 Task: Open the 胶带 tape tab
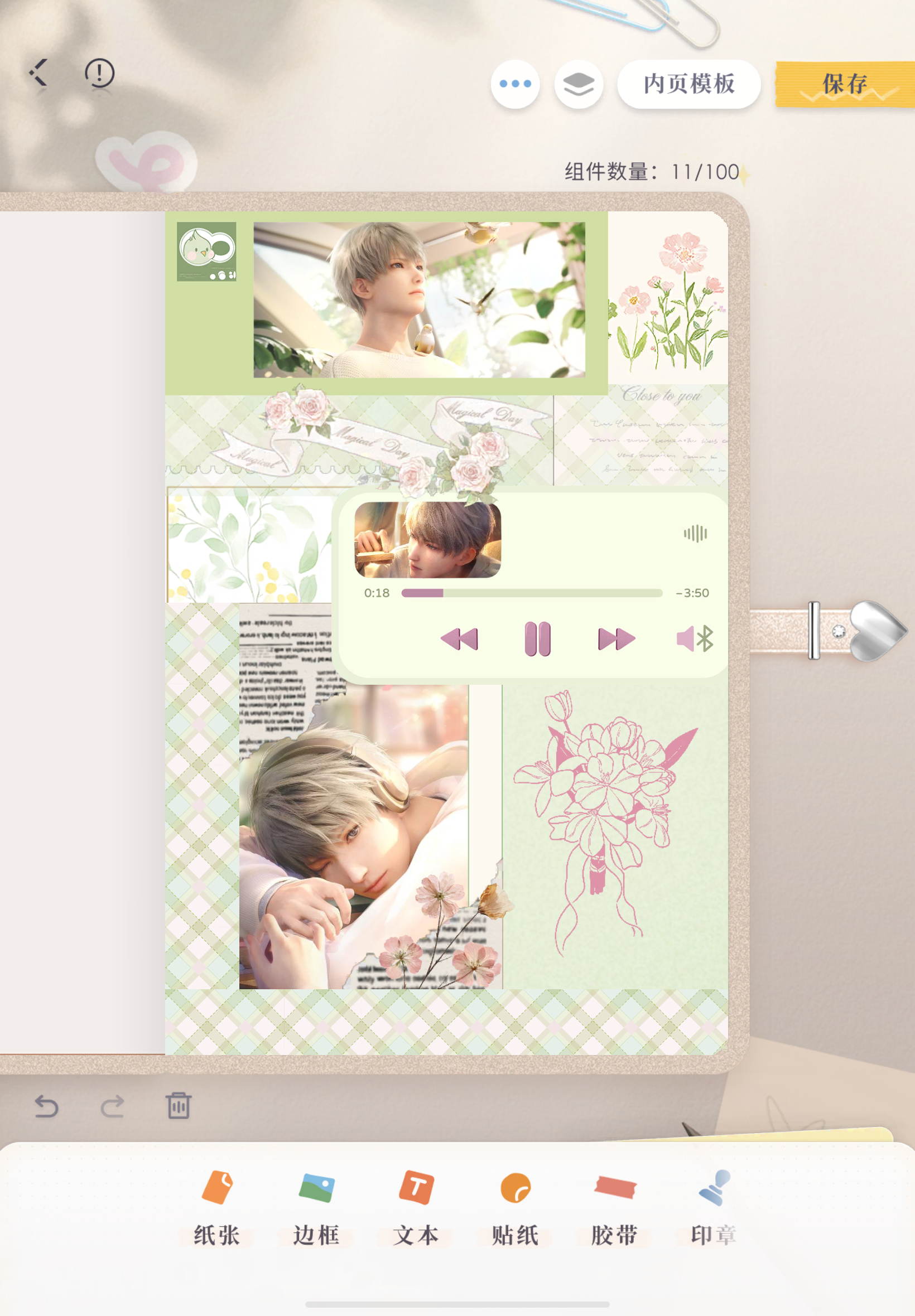tap(615, 1208)
